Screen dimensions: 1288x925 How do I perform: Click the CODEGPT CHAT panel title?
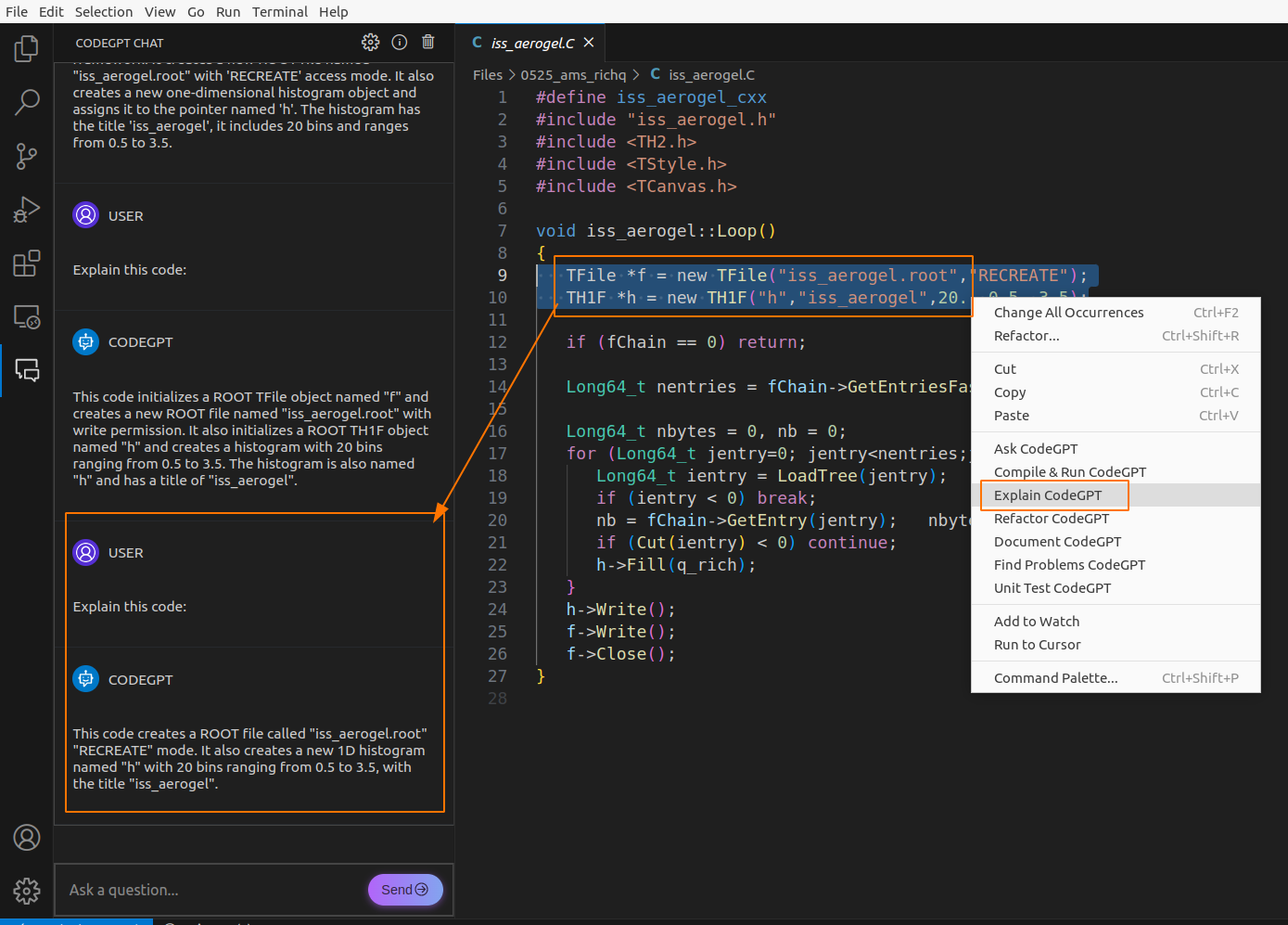tap(120, 44)
